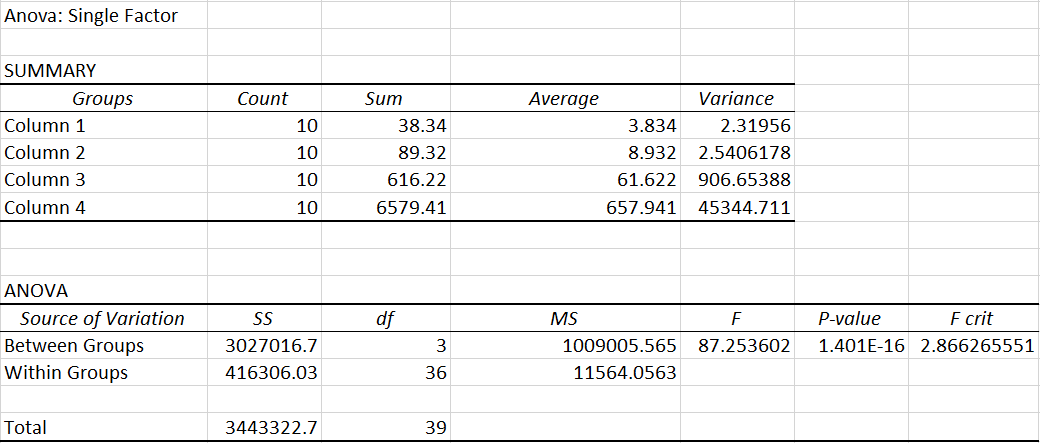
Task: Click the SUMMARY label cell
Action: (x=52, y=71)
